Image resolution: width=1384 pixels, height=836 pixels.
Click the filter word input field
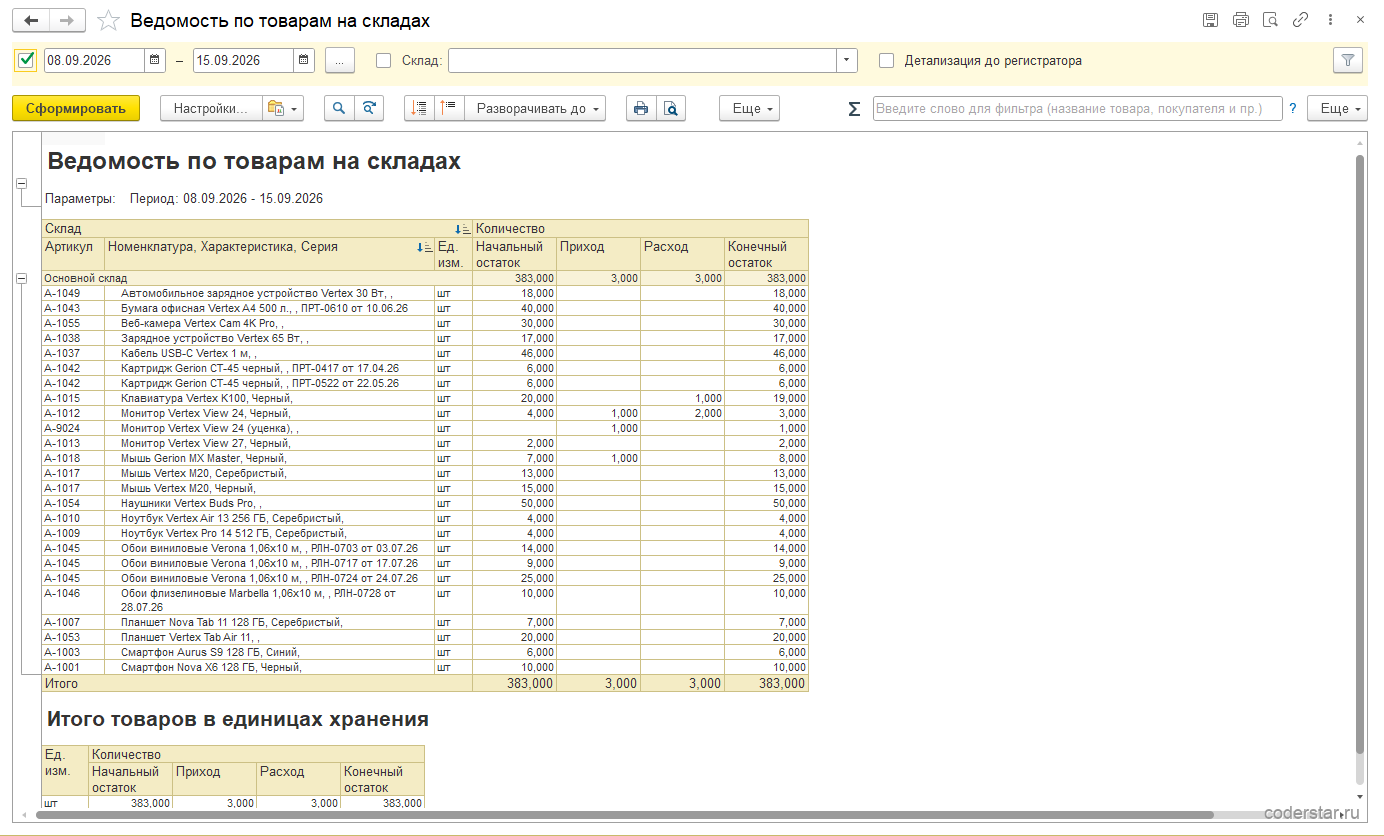coord(1077,109)
